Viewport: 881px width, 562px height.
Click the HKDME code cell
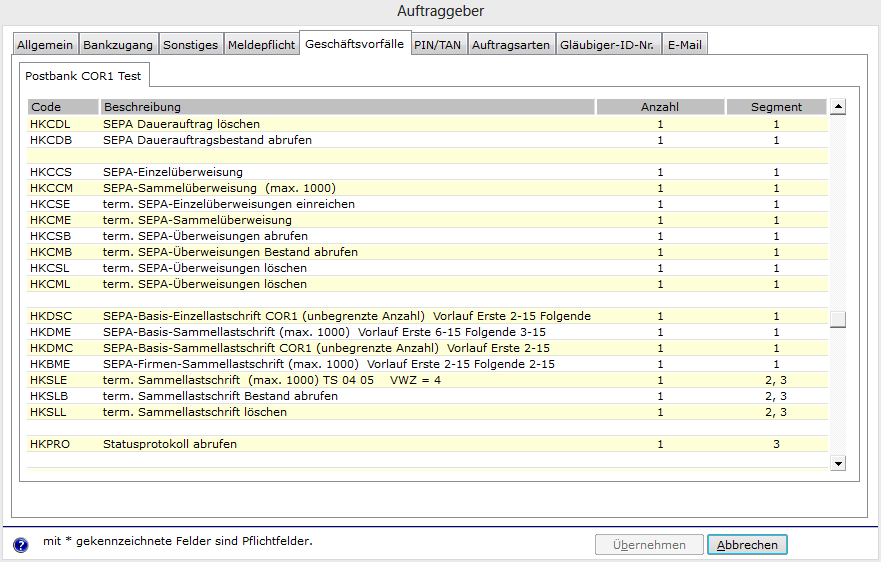[x=51, y=332]
